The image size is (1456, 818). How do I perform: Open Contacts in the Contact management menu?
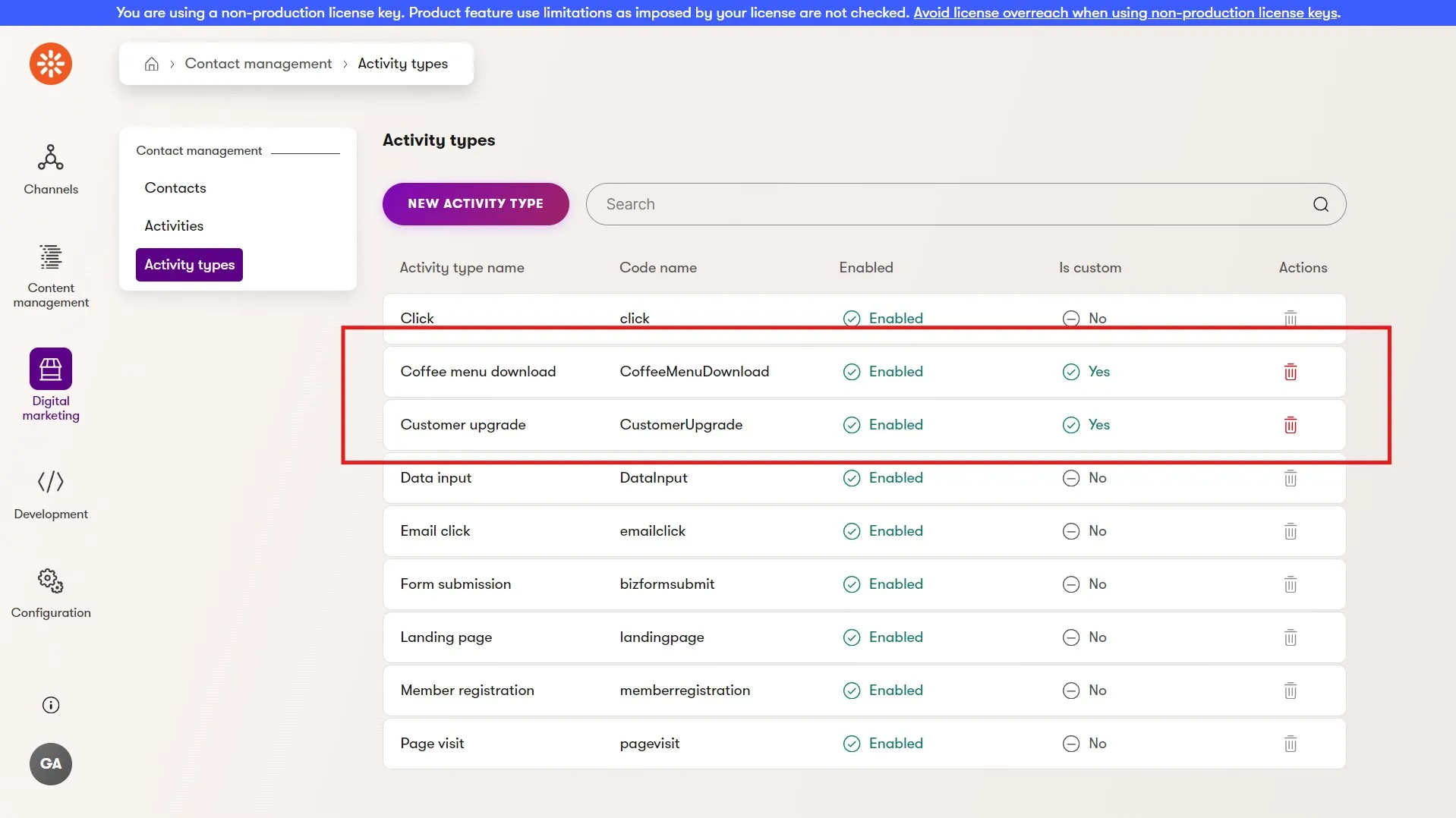click(x=175, y=188)
